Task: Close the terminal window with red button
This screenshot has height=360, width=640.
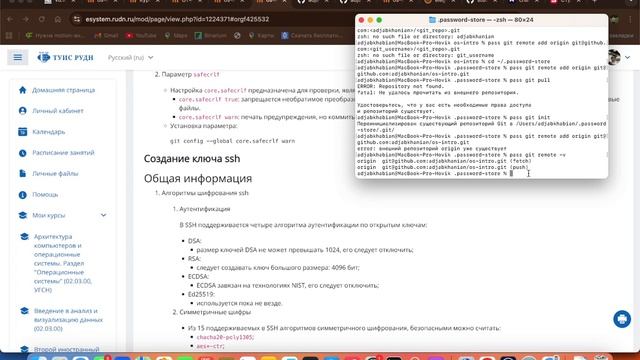Action: click(361, 20)
